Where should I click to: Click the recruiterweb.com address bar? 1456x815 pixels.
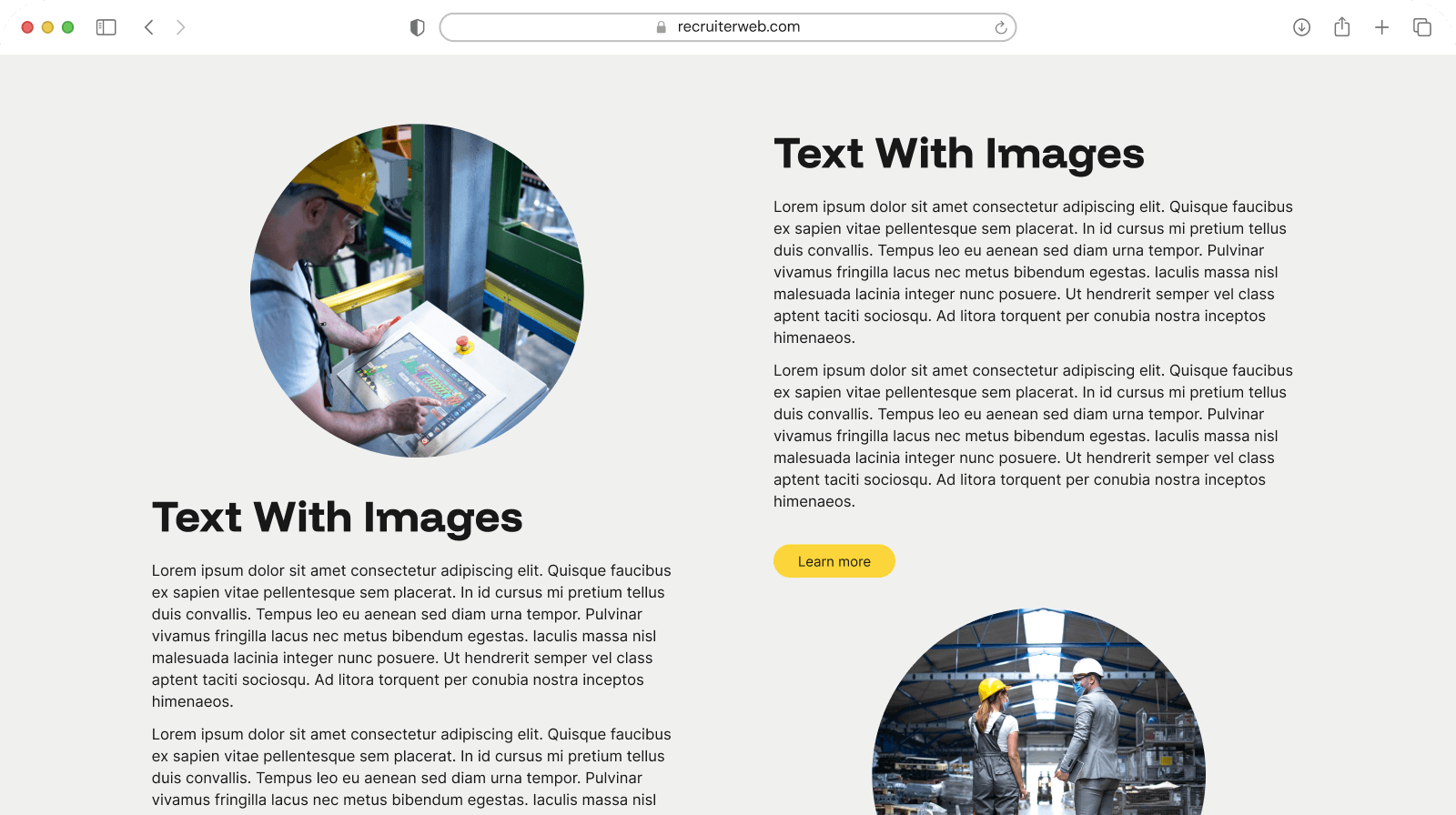pyautogui.click(x=728, y=27)
